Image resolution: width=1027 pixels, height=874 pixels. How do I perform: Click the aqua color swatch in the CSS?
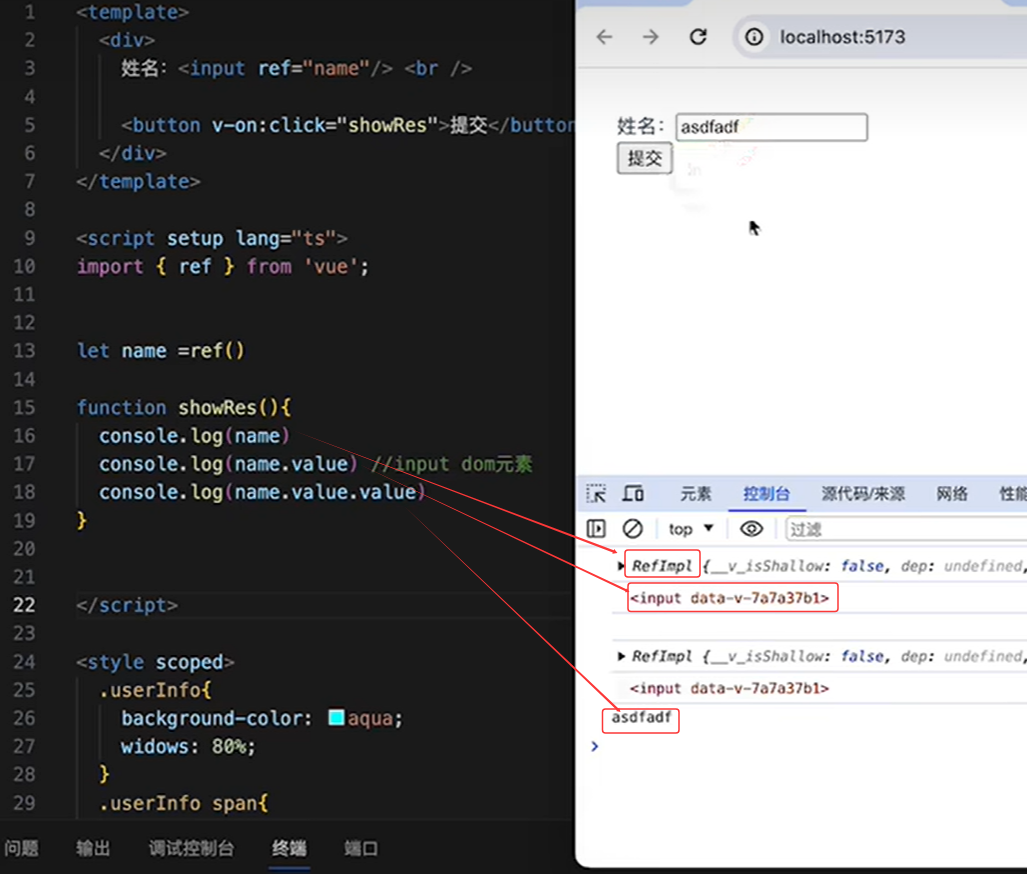coord(336,718)
